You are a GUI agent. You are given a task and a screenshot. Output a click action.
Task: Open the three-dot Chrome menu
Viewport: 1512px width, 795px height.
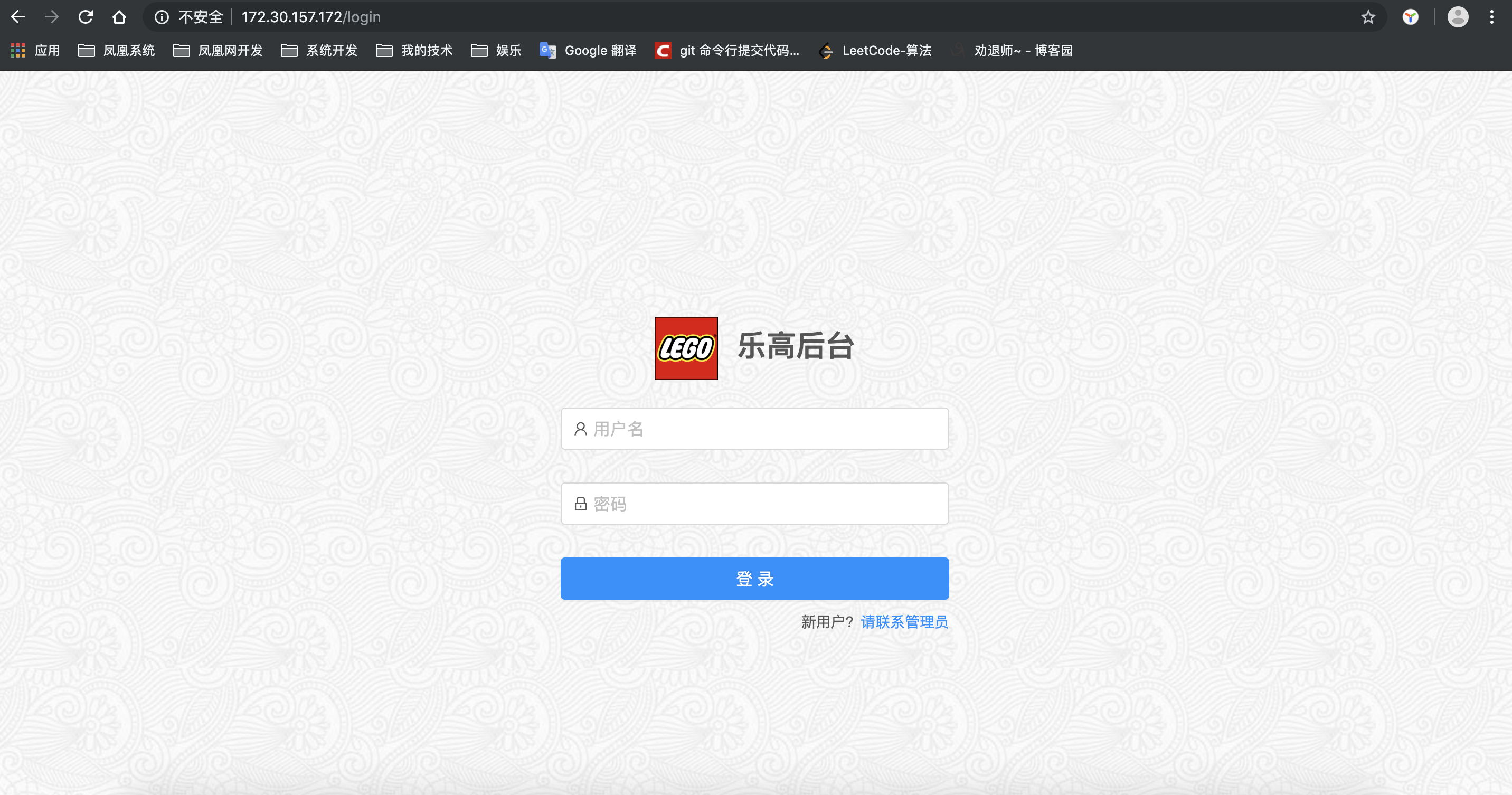point(1491,17)
